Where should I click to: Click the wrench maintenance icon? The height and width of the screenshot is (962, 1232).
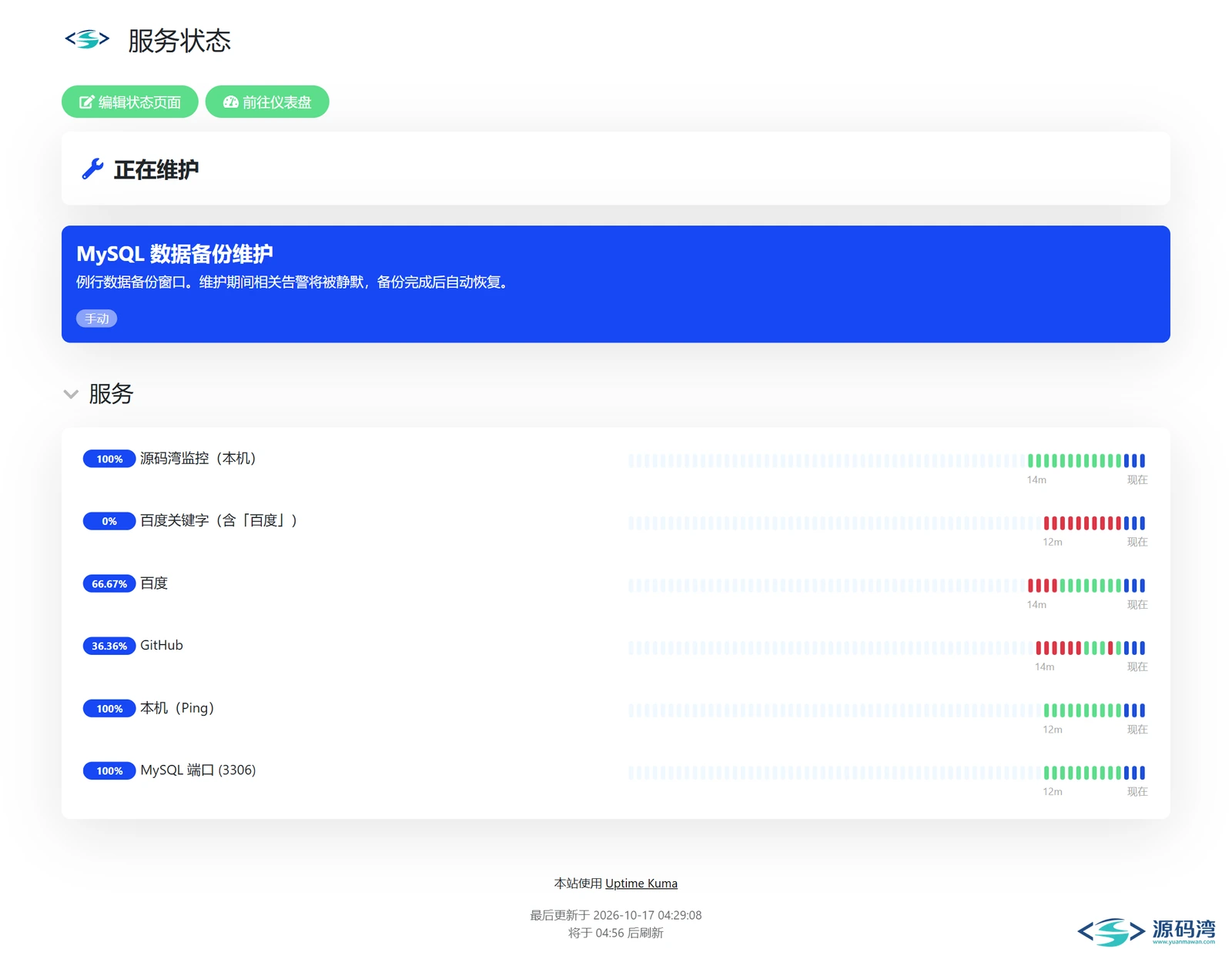(92, 169)
